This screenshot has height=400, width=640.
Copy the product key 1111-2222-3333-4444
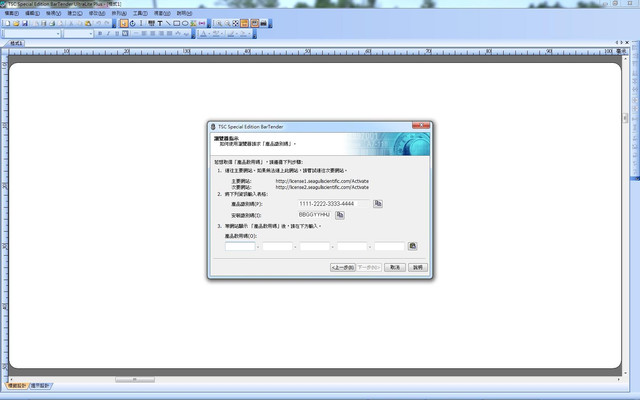click(378, 203)
